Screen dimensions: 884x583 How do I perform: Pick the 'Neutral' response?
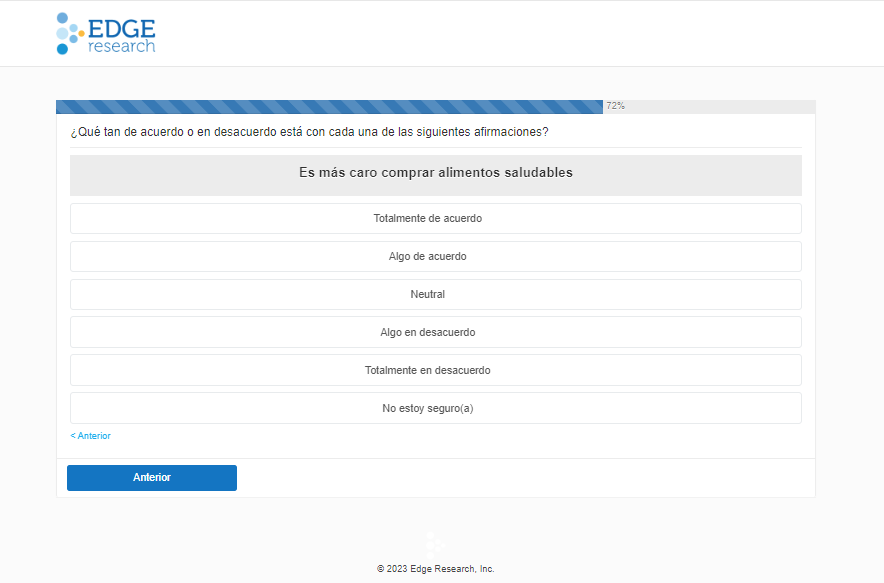[x=436, y=294]
